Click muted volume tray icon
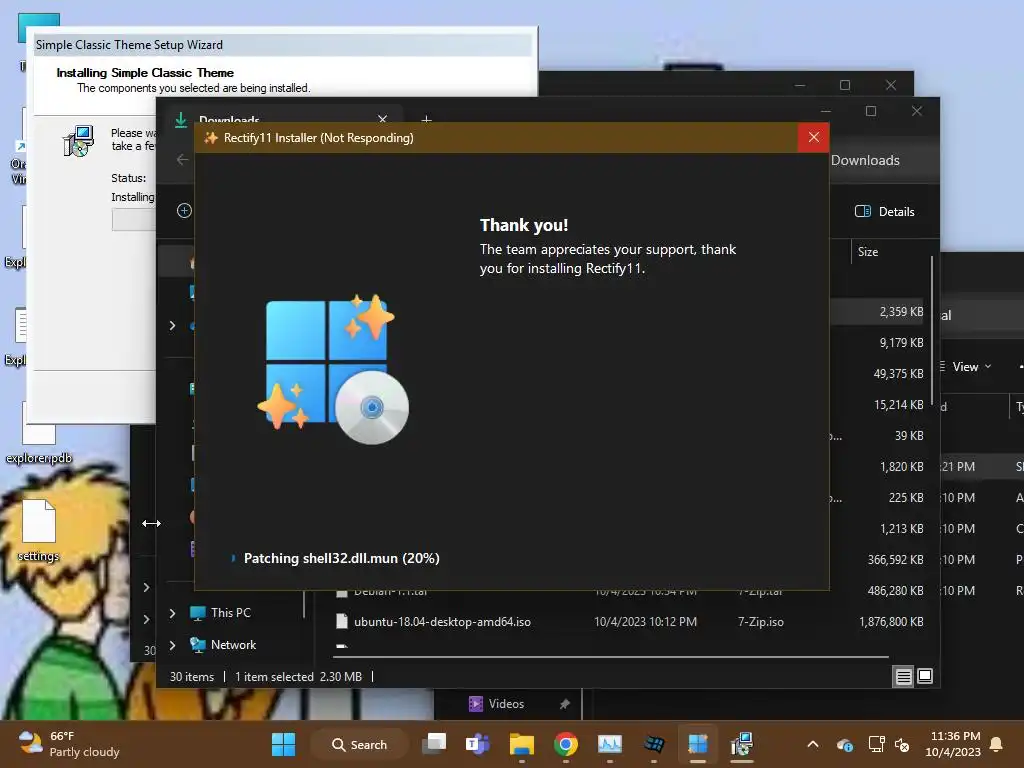This screenshot has width=1024, height=768. 902,744
